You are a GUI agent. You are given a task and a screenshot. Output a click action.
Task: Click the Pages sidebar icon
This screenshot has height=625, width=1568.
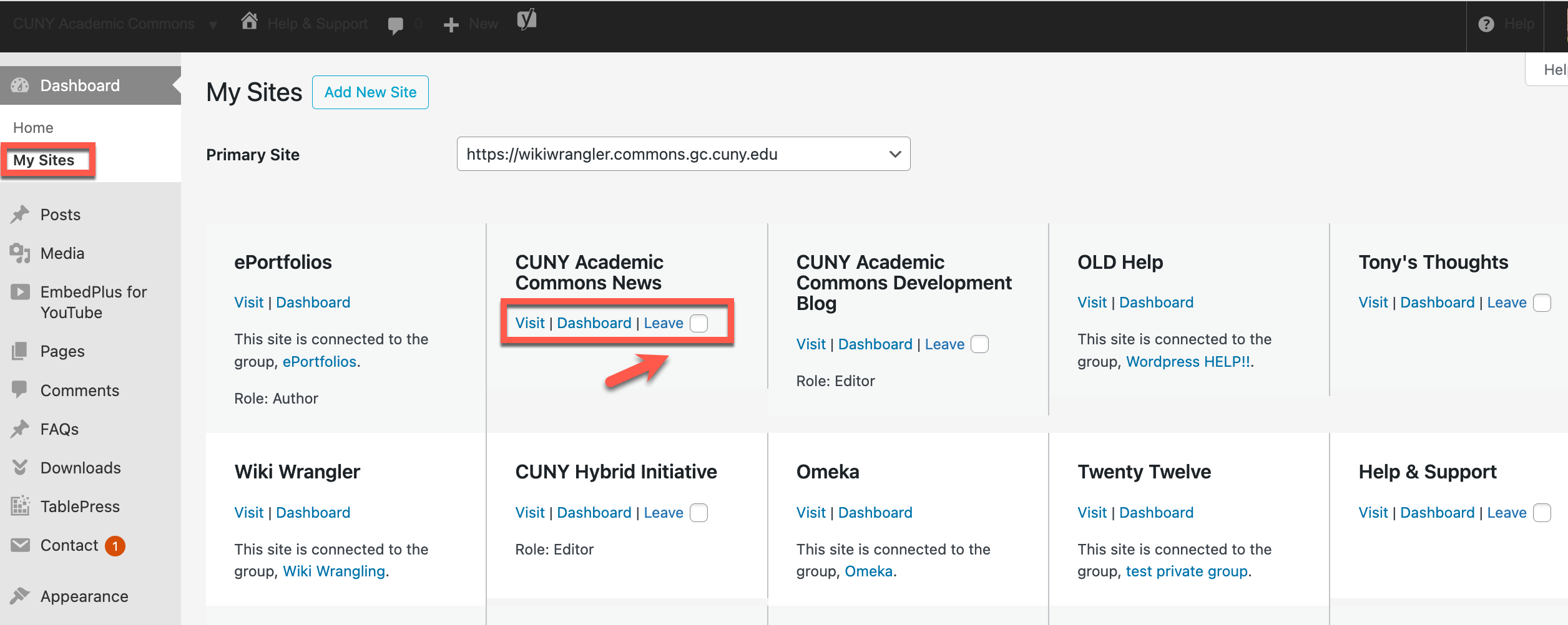click(x=20, y=351)
